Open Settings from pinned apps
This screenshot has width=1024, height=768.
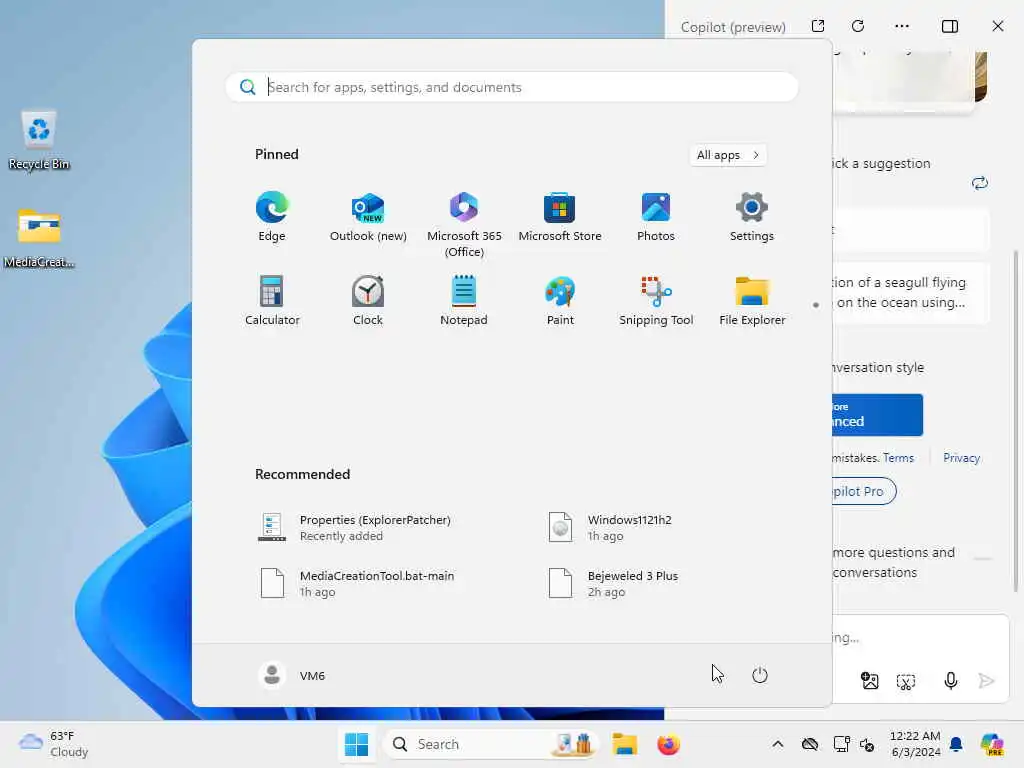click(x=752, y=217)
